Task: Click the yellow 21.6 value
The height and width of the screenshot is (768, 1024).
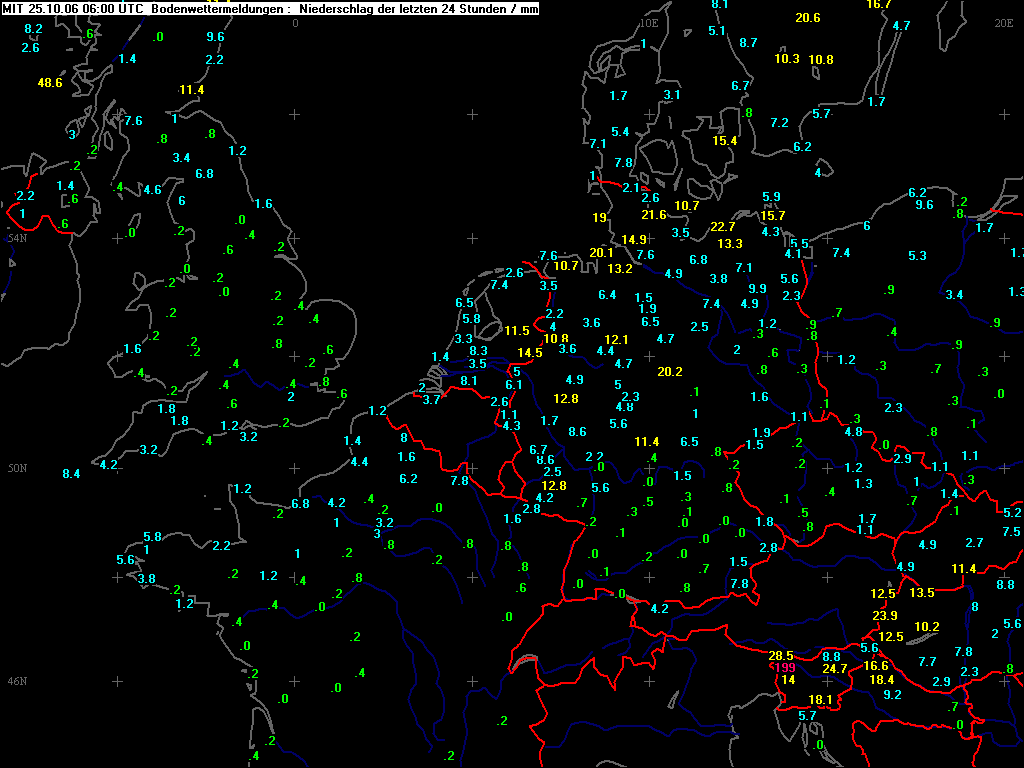Action: (654, 215)
